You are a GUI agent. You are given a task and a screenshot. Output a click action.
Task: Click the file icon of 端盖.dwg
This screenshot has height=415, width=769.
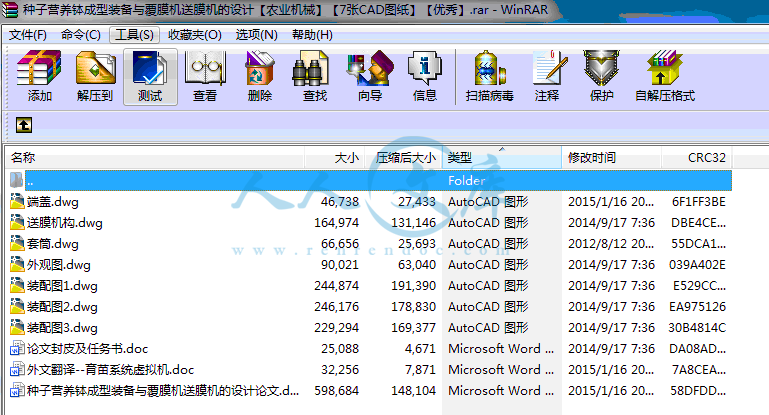(x=17, y=201)
